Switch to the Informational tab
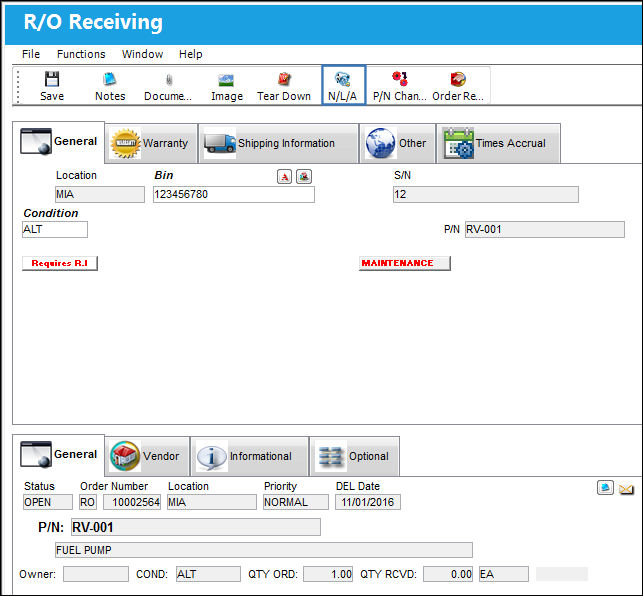 (250, 457)
